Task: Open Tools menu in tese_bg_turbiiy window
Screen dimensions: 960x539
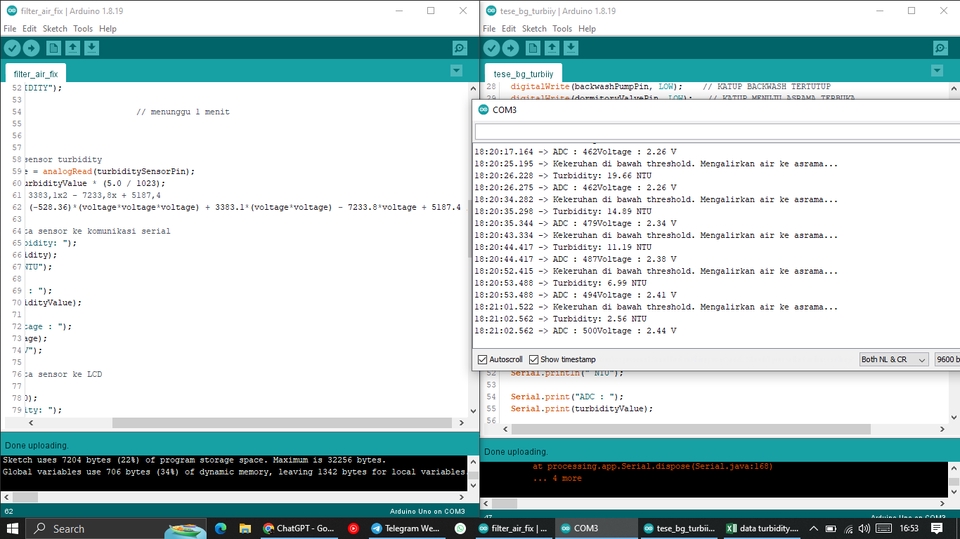Action: [562, 29]
